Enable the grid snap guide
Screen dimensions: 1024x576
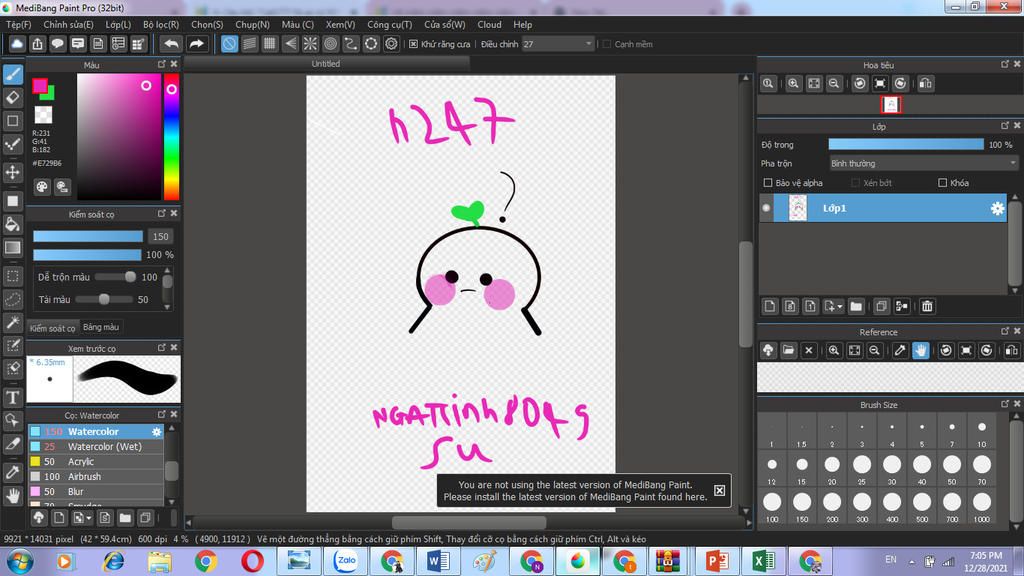click(270, 44)
